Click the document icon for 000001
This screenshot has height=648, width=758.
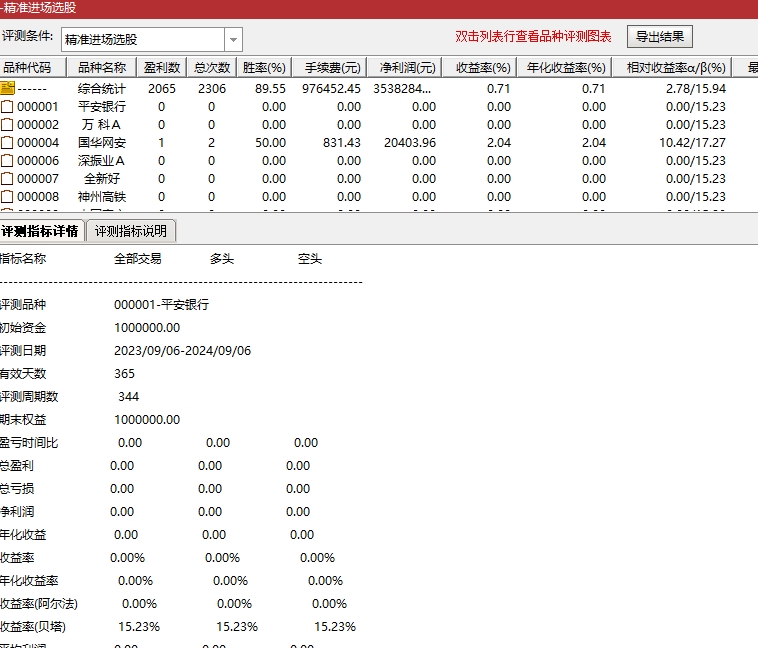[7, 106]
